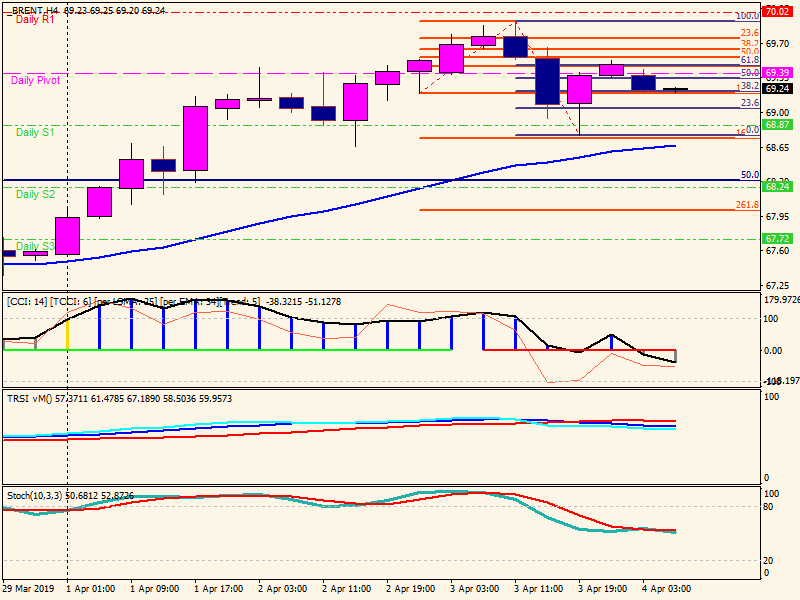
Task: Click the Daily R1 pivot label
Action: tap(35, 20)
